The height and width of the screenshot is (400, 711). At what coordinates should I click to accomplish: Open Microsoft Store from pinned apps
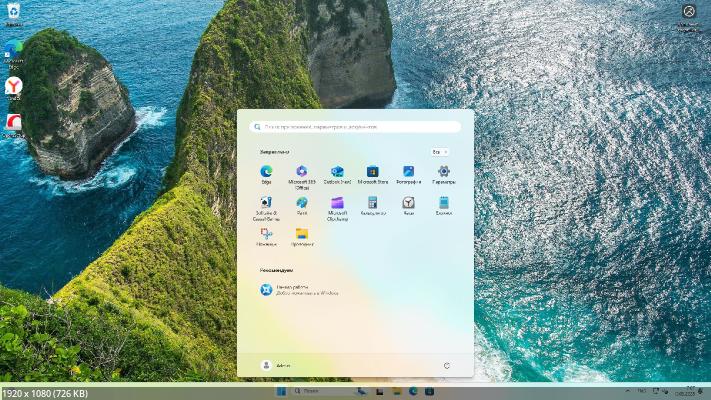[x=373, y=174]
